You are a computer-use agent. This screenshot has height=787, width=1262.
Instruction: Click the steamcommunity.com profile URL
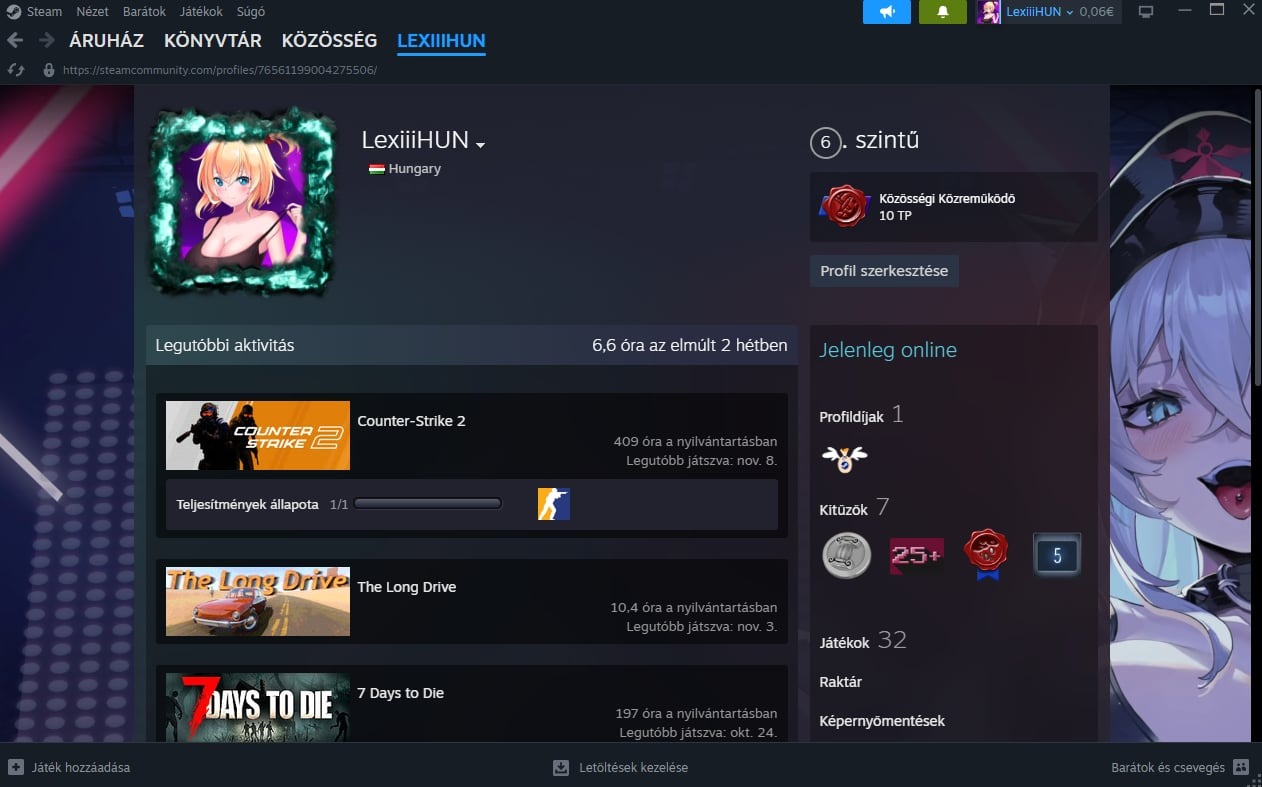[220, 71]
